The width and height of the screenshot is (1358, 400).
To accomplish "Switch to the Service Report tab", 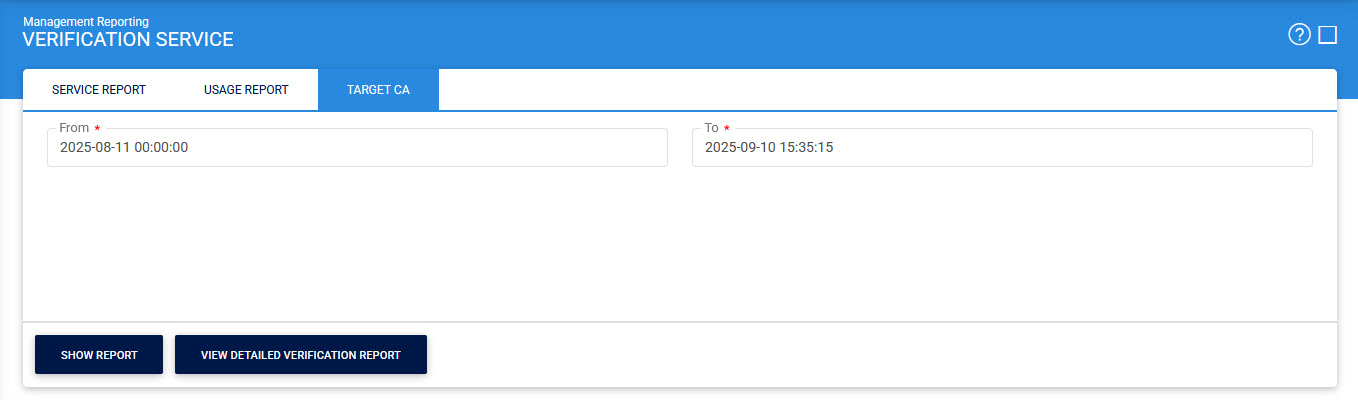I will pyautogui.click(x=99, y=90).
